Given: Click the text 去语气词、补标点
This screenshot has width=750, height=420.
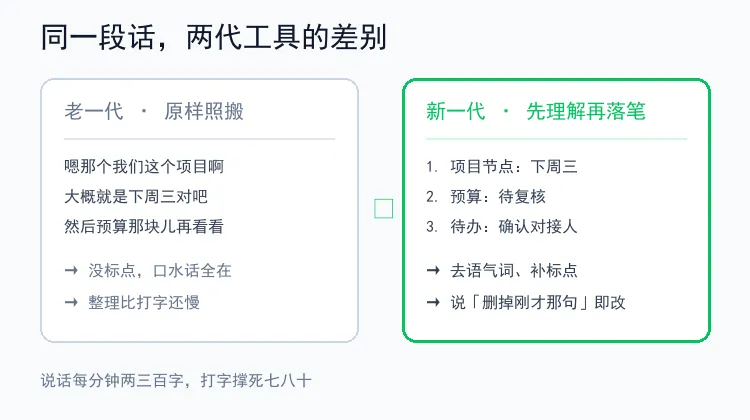Looking at the screenshot, I should pos(514,271).
